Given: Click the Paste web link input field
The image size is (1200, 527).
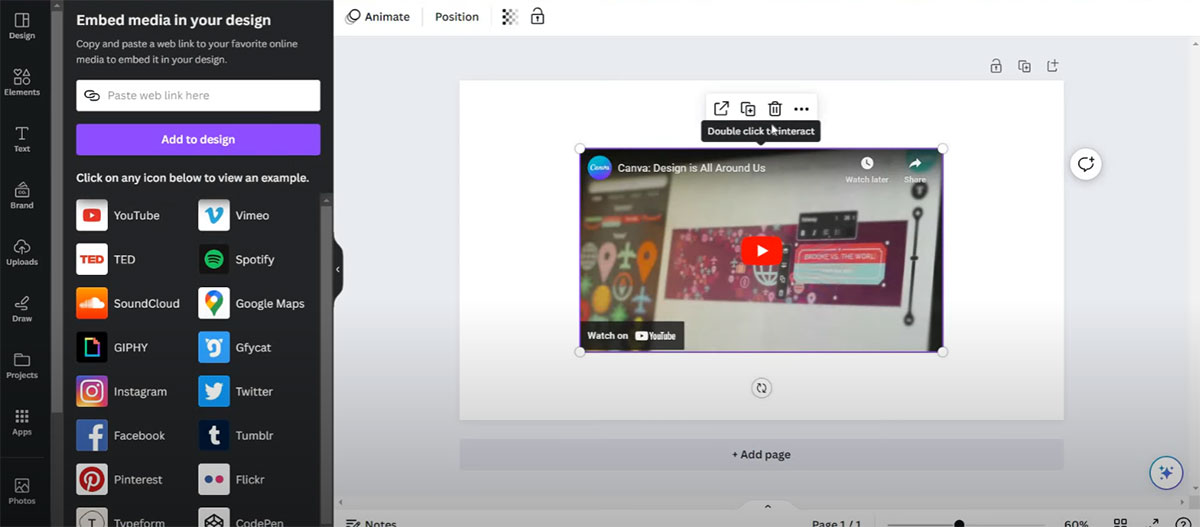Looking at the screenshot, I should point(198,95).
